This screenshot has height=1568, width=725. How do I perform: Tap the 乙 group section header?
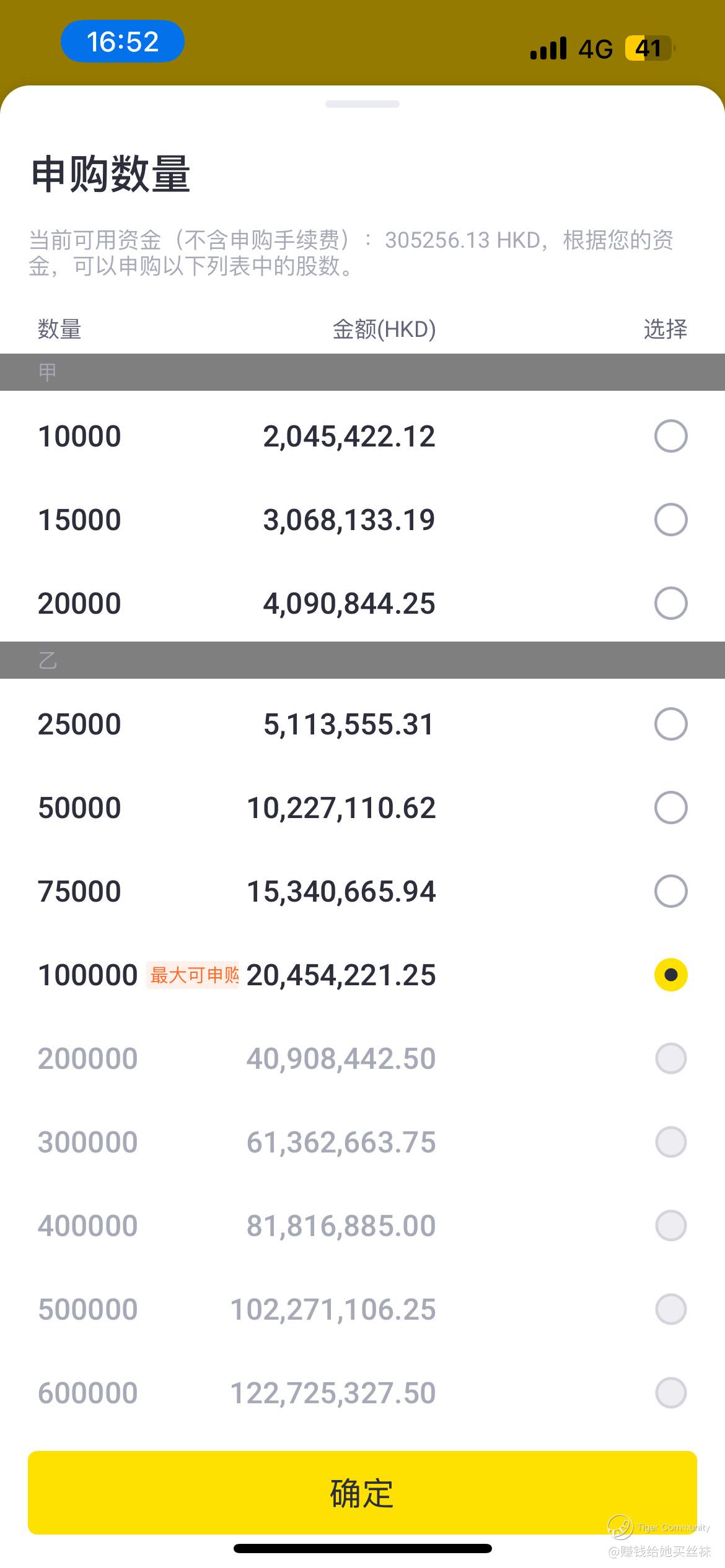coord(362,660)
